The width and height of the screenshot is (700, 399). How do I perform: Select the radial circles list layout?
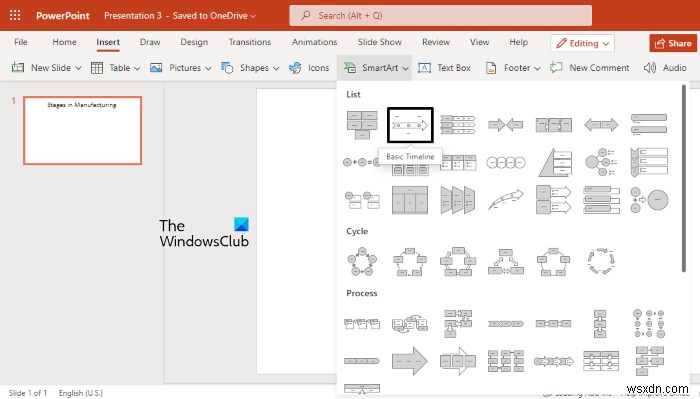click(x=601, y=162)
